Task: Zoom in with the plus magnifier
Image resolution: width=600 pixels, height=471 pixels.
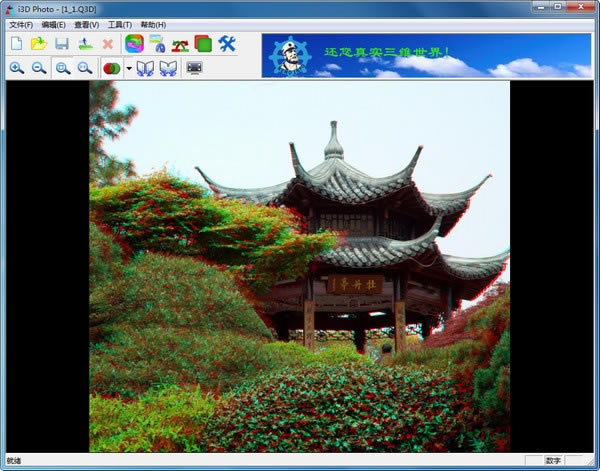Action: tap(16, 68)
